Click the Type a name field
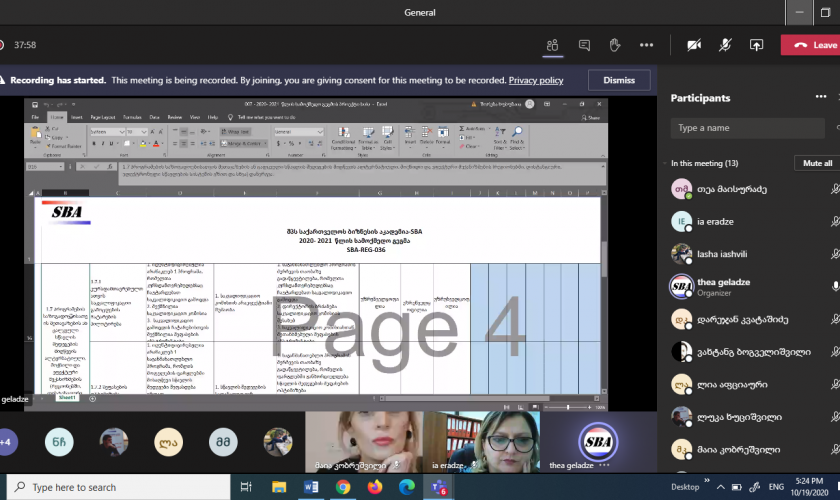The width and height of the screenshot is (840, 500). point(750,128)
